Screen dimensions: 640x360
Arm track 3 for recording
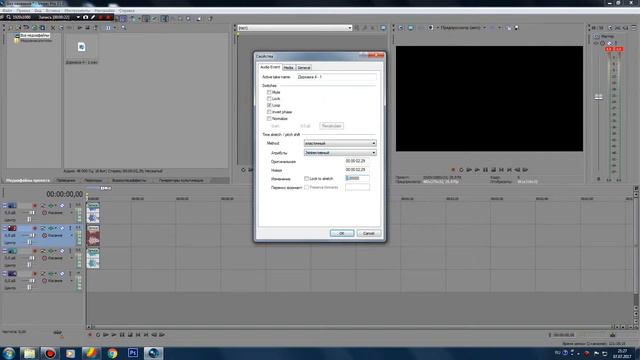coord(35,251)
